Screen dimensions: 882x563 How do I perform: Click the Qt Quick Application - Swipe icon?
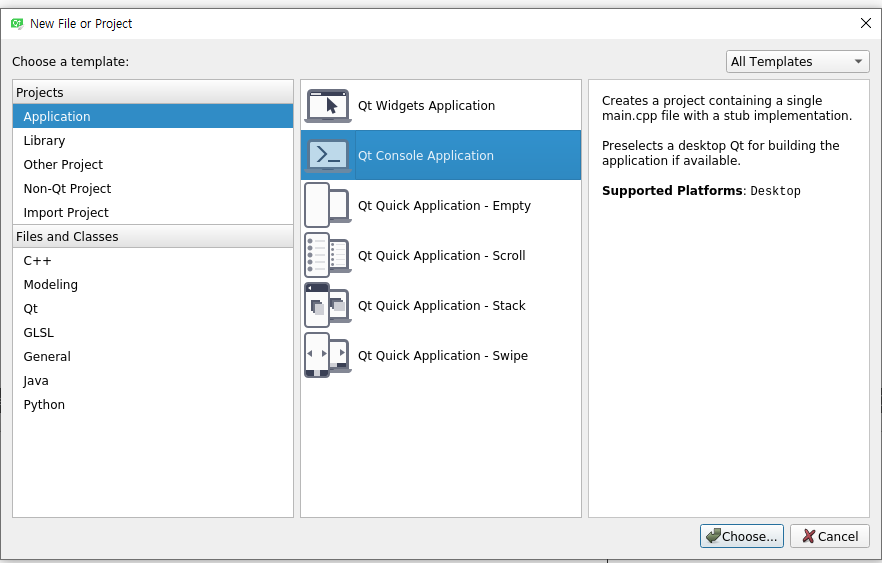[x=328, y=355]
